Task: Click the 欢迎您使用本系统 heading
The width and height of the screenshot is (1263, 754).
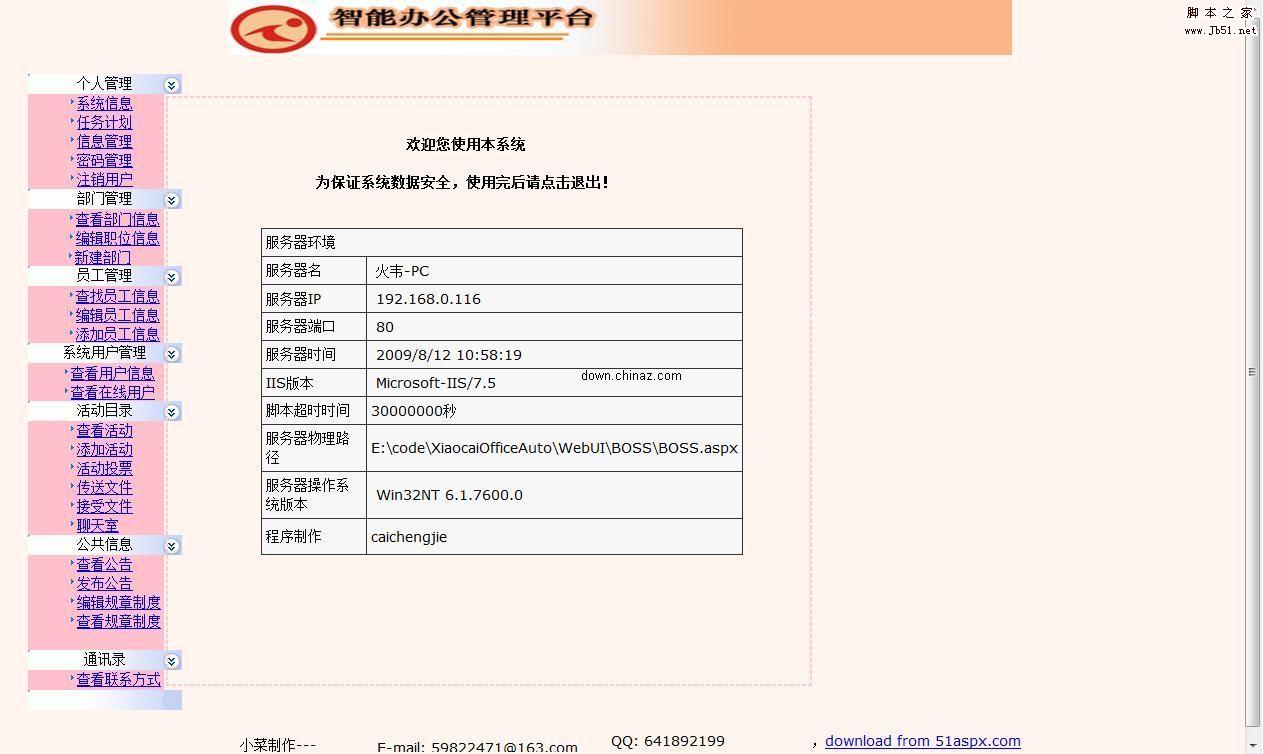Action: (x=465, y=144)
